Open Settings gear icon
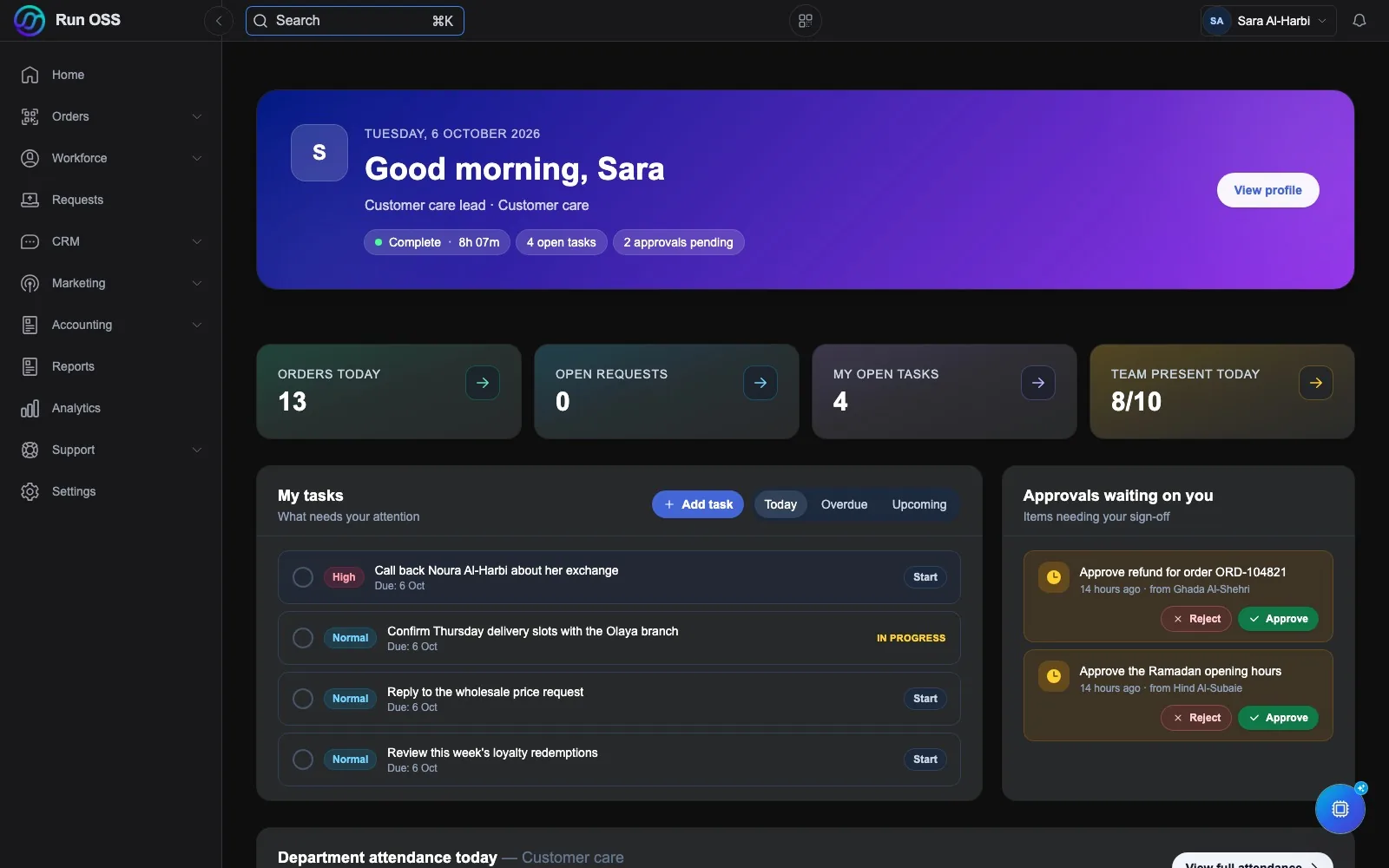This screenshot has height=868, width=1389. 30,491
